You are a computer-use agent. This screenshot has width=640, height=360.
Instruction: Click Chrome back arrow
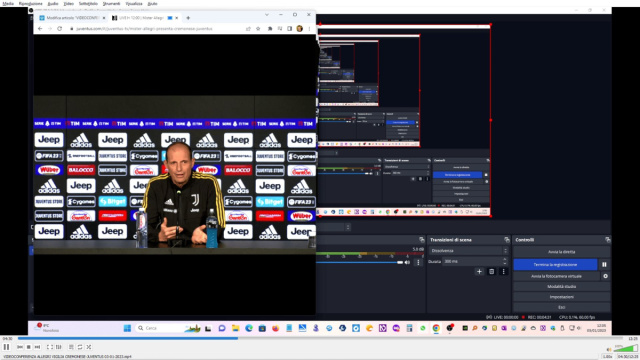[x=40, y=29]
